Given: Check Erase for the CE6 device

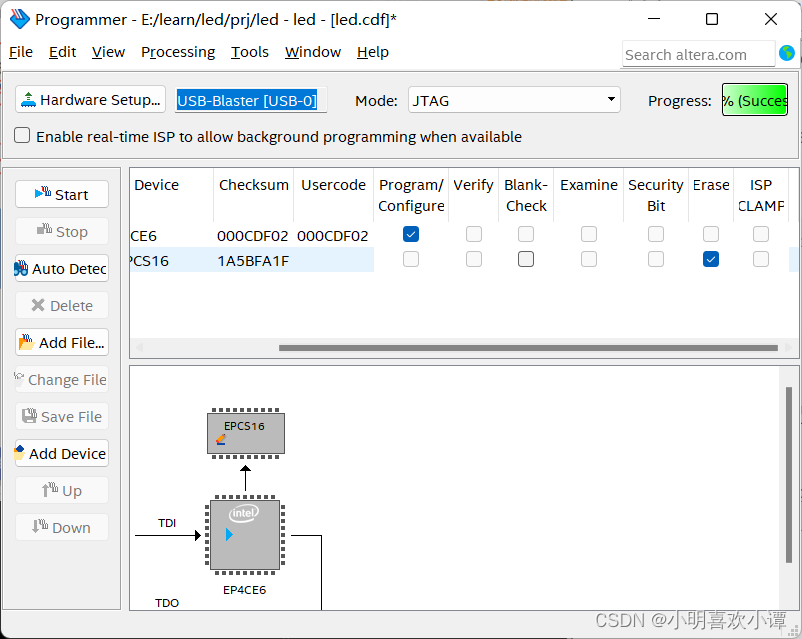Looking at the screenshot, I should click(710, 234).
